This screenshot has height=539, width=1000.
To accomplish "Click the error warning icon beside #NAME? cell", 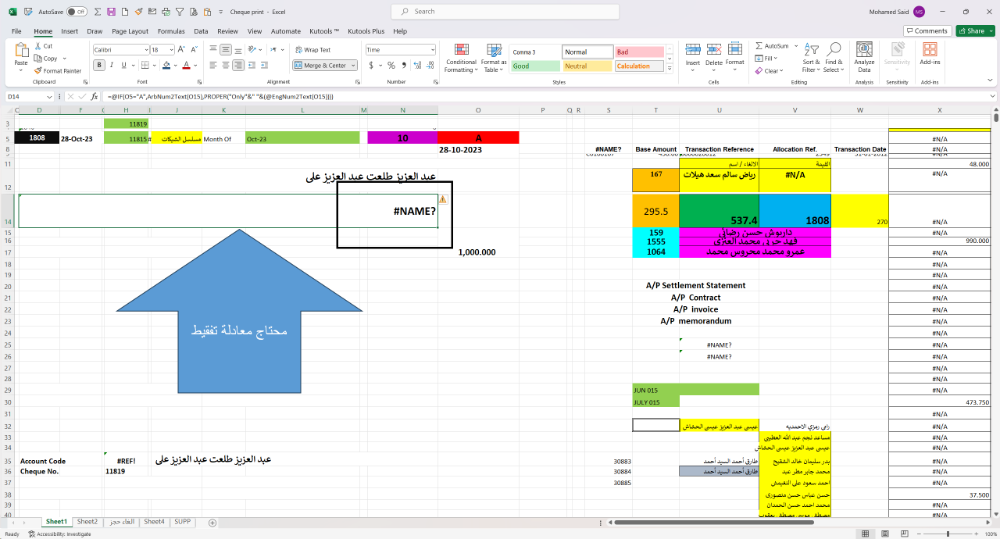I will [x=442, y=200].
